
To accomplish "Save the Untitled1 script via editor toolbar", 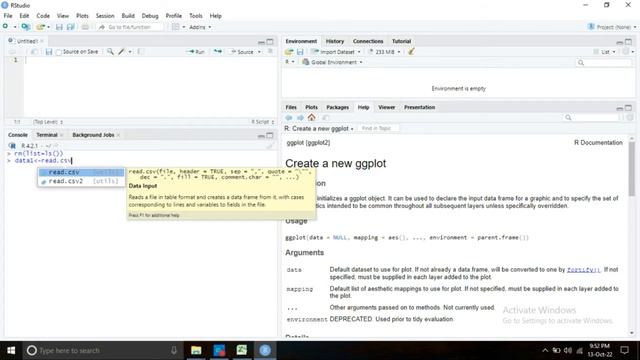I will click(49, 52).
